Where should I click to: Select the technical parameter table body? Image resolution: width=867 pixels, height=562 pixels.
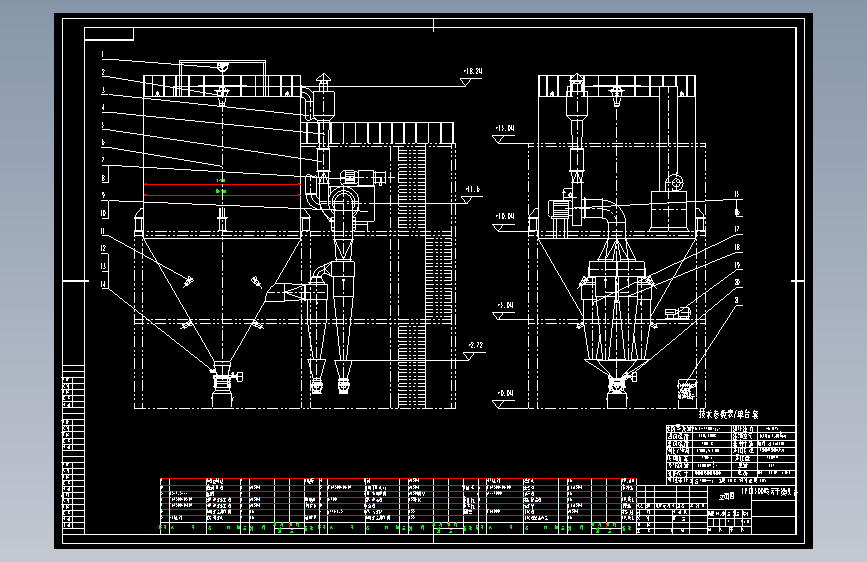[731, 454]
